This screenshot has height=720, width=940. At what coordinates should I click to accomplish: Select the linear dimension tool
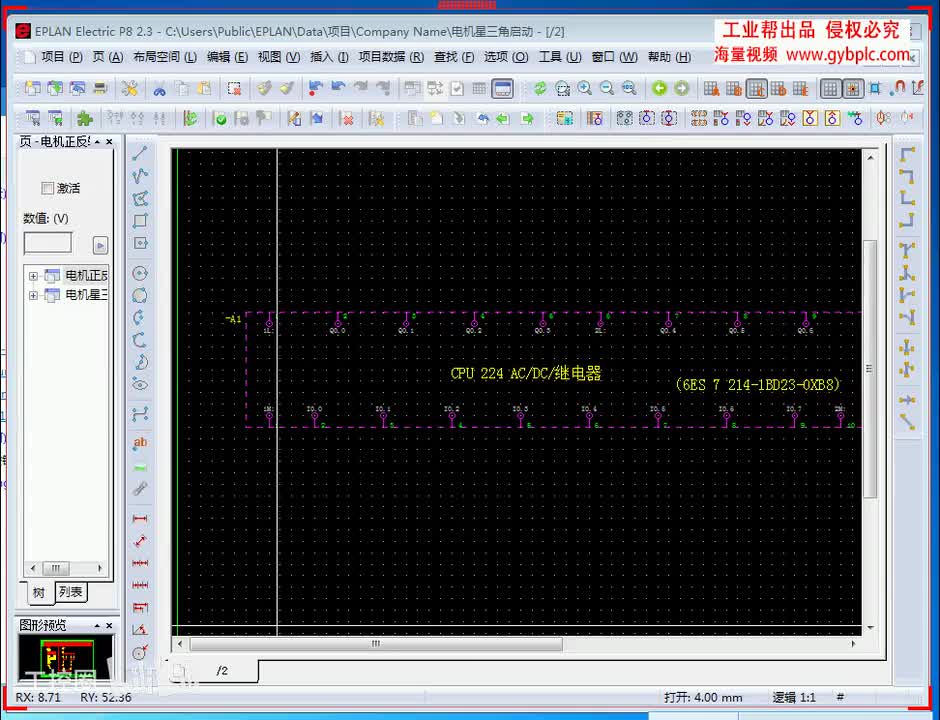140,519
